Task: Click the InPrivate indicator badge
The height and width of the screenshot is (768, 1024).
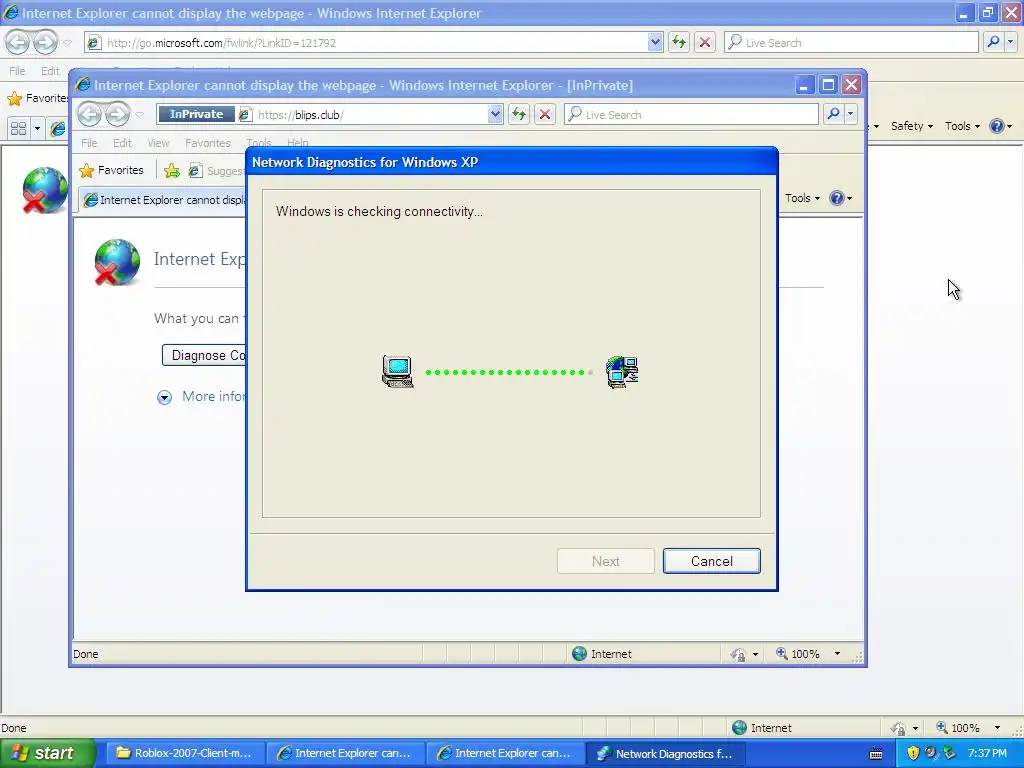Action: [196, 114]
